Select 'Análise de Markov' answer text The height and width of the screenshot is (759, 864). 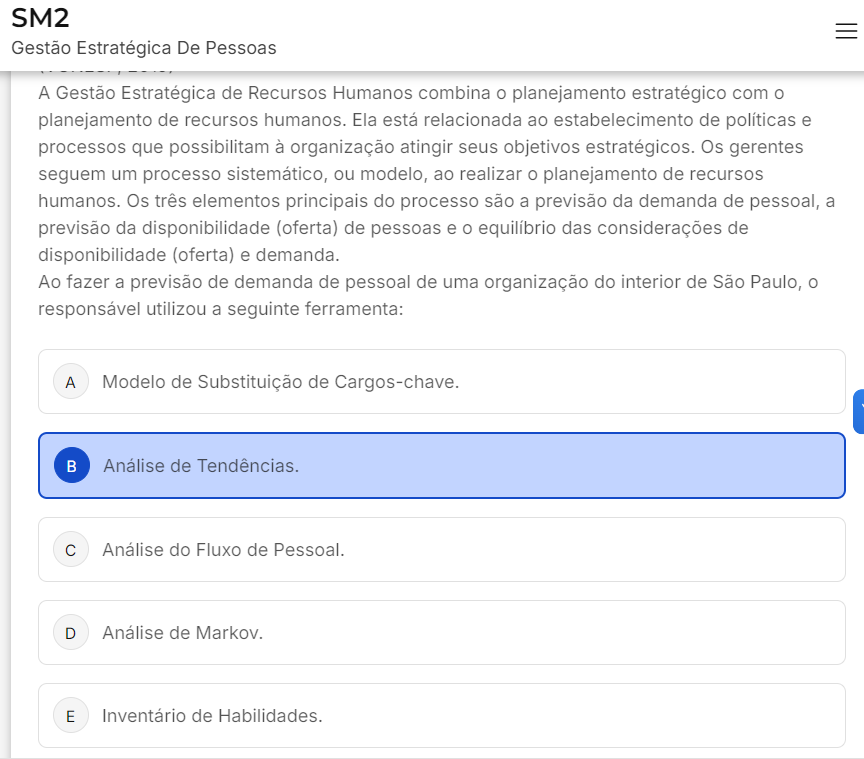(x=182, y=633)
